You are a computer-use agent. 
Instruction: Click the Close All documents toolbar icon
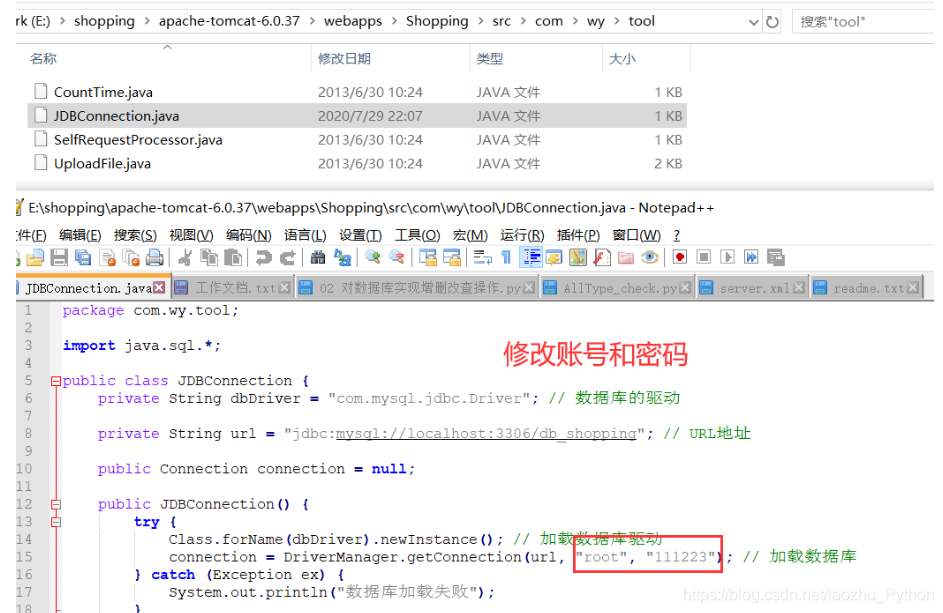131,257
